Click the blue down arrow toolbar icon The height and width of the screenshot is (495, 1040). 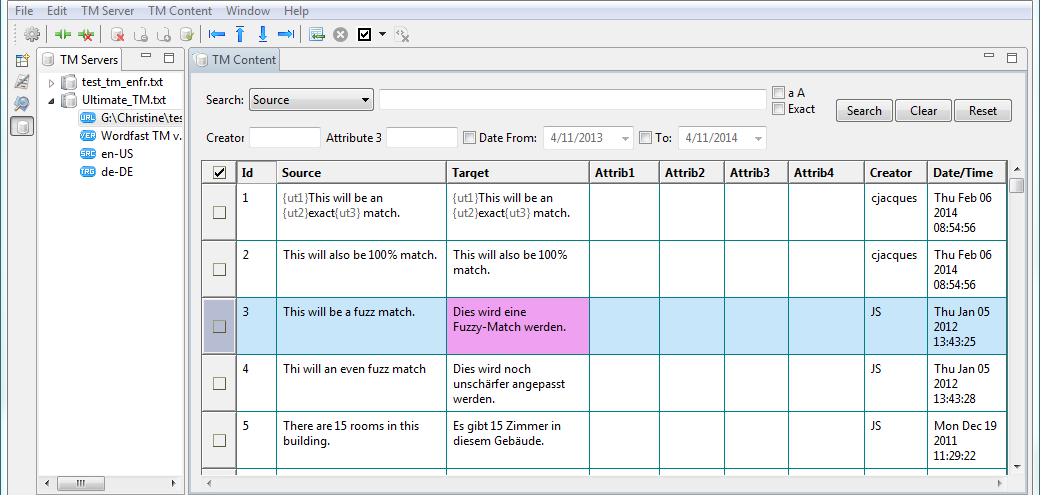262,34
